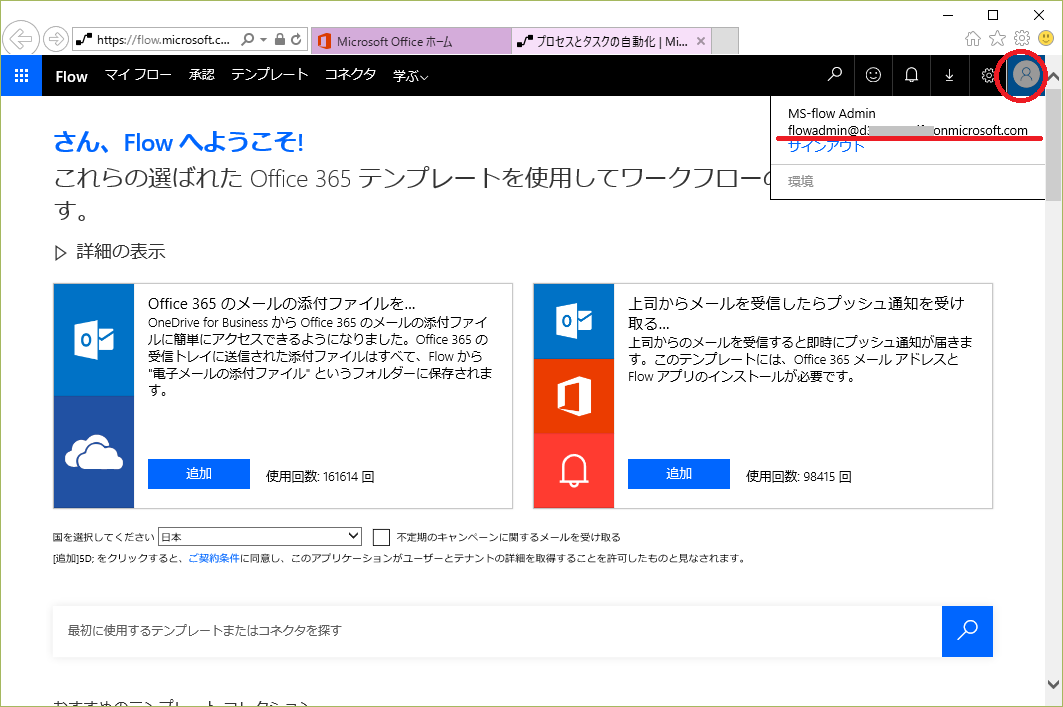
Task: Click the download arrow icon in header
Action: click(x=949, y=75)
